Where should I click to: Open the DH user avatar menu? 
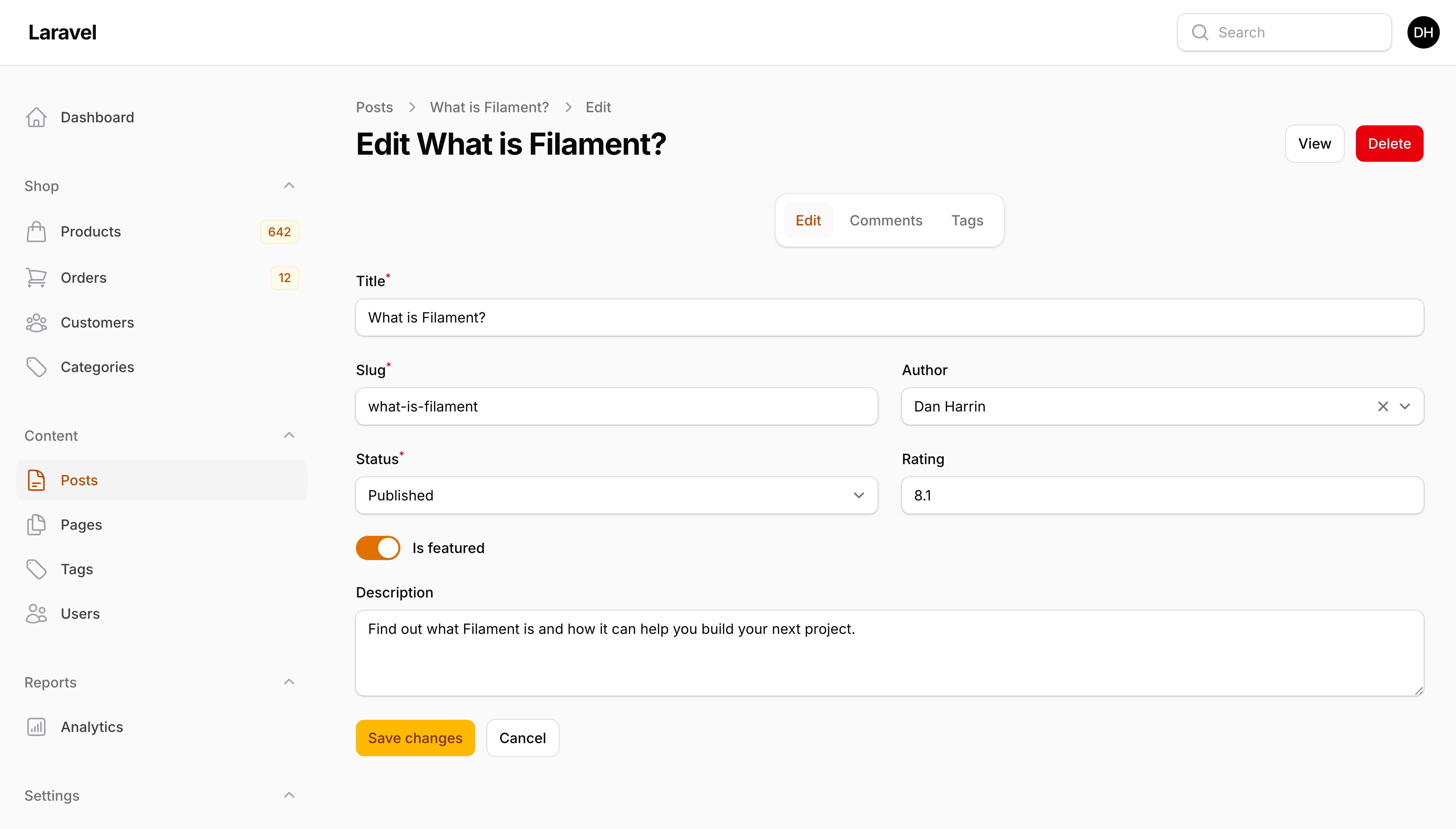1423,32
